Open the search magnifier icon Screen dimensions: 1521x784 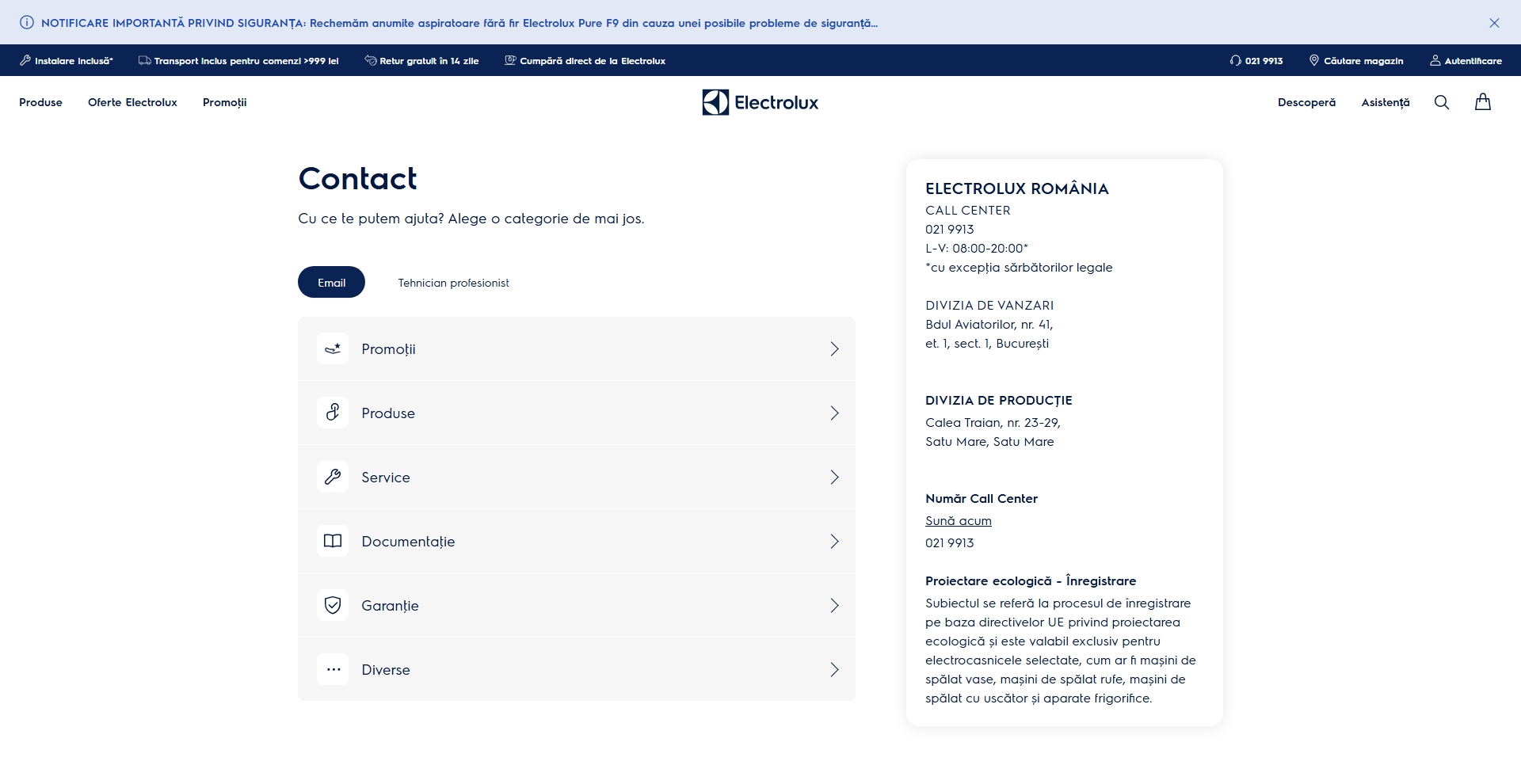1442,102
